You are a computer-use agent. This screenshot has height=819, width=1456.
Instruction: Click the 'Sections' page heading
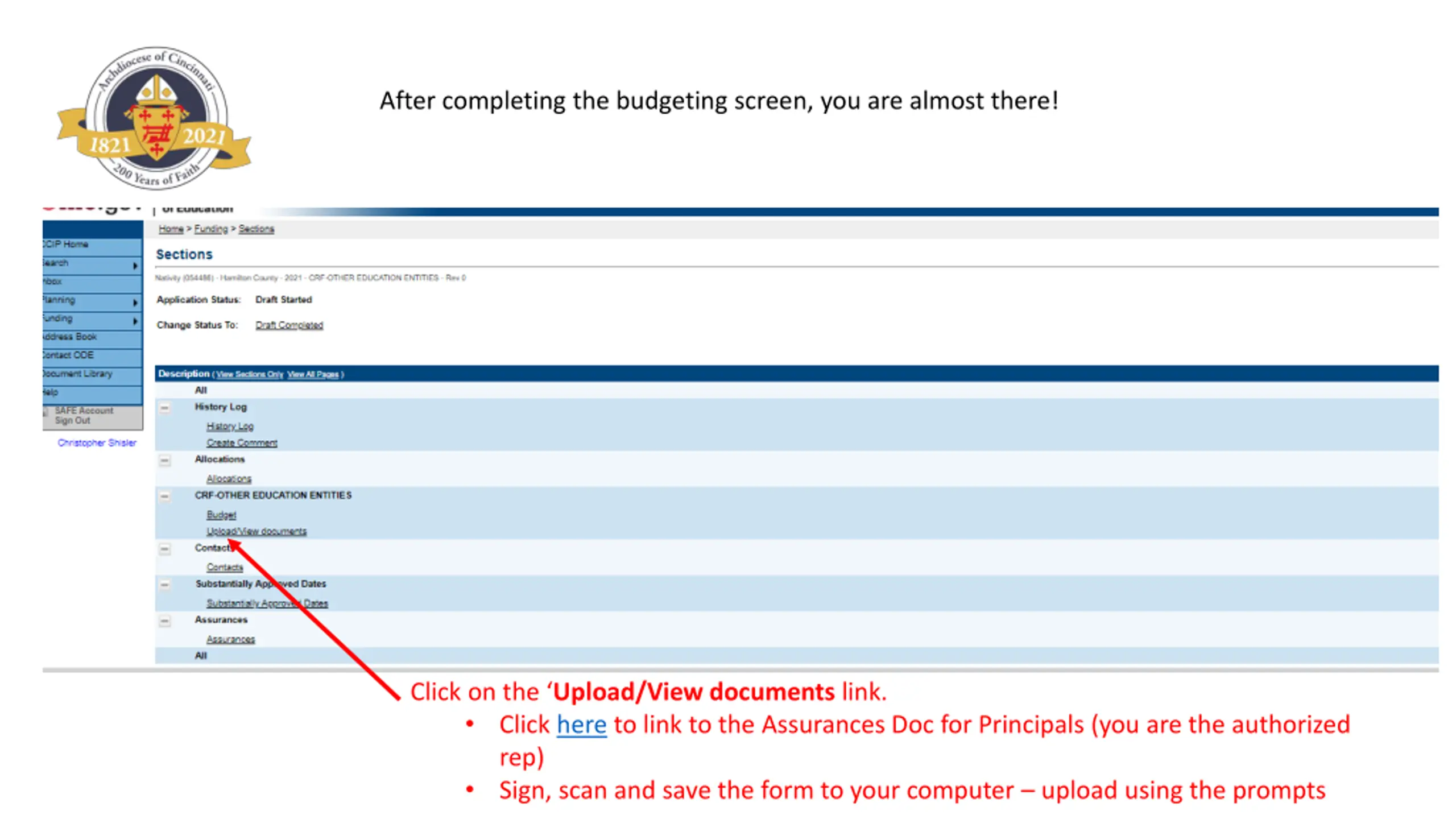pos(184,254)
